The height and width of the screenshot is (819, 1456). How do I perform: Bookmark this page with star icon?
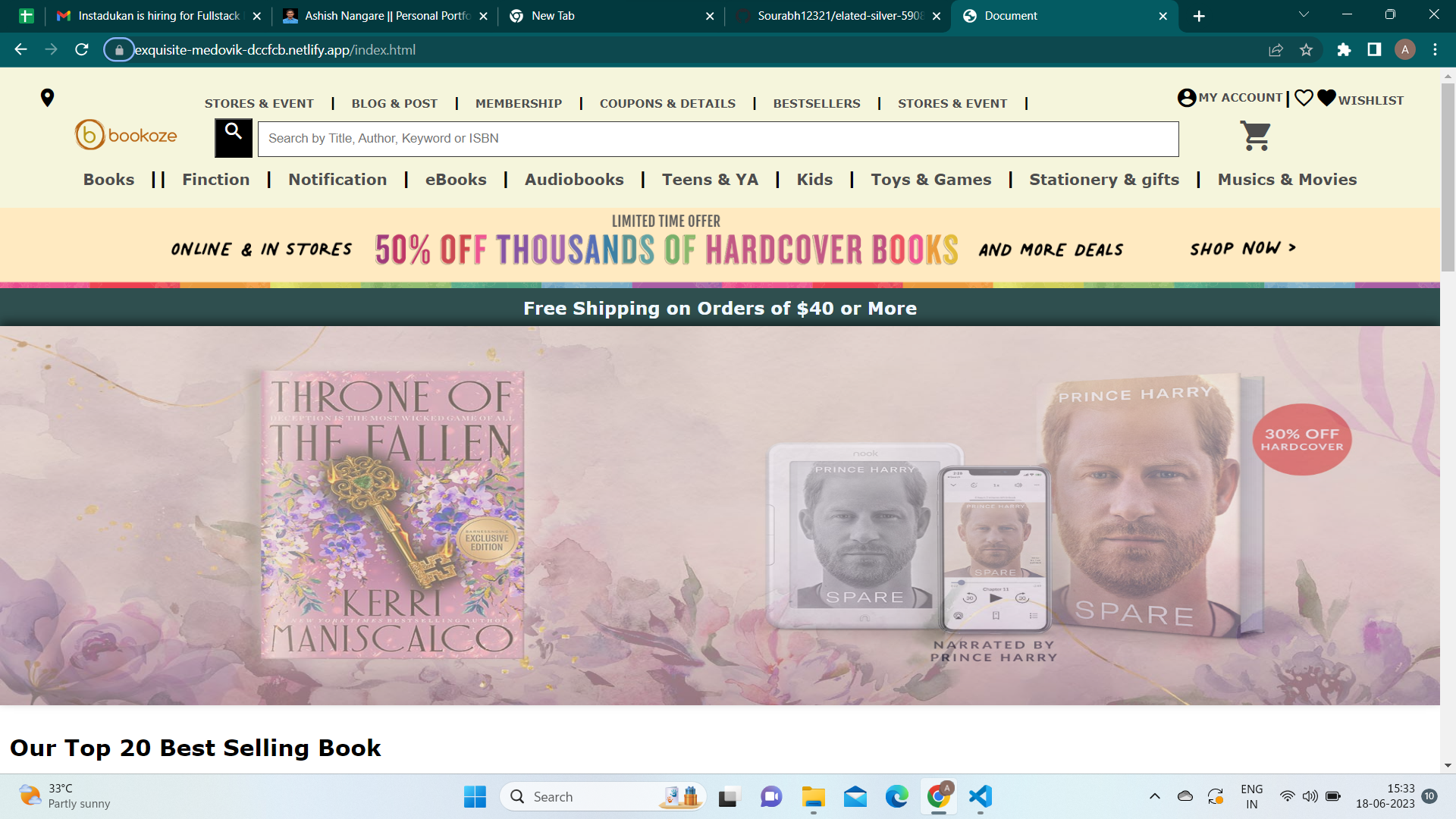pos(1306,50)
